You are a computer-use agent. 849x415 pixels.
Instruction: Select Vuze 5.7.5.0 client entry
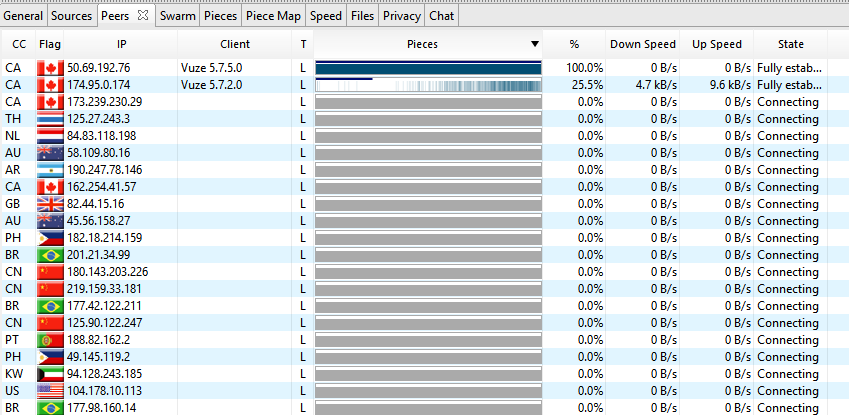[x=211, y=68]
